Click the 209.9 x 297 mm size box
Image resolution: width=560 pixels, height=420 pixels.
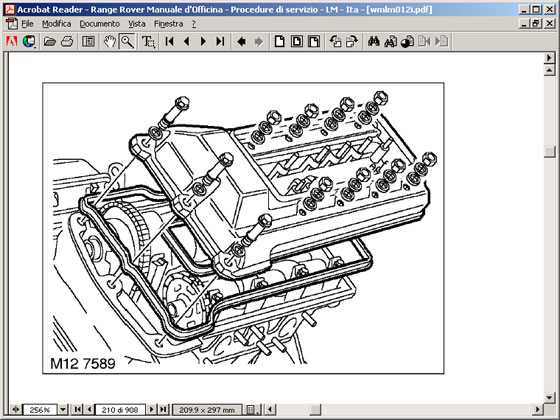click(207, 410)
